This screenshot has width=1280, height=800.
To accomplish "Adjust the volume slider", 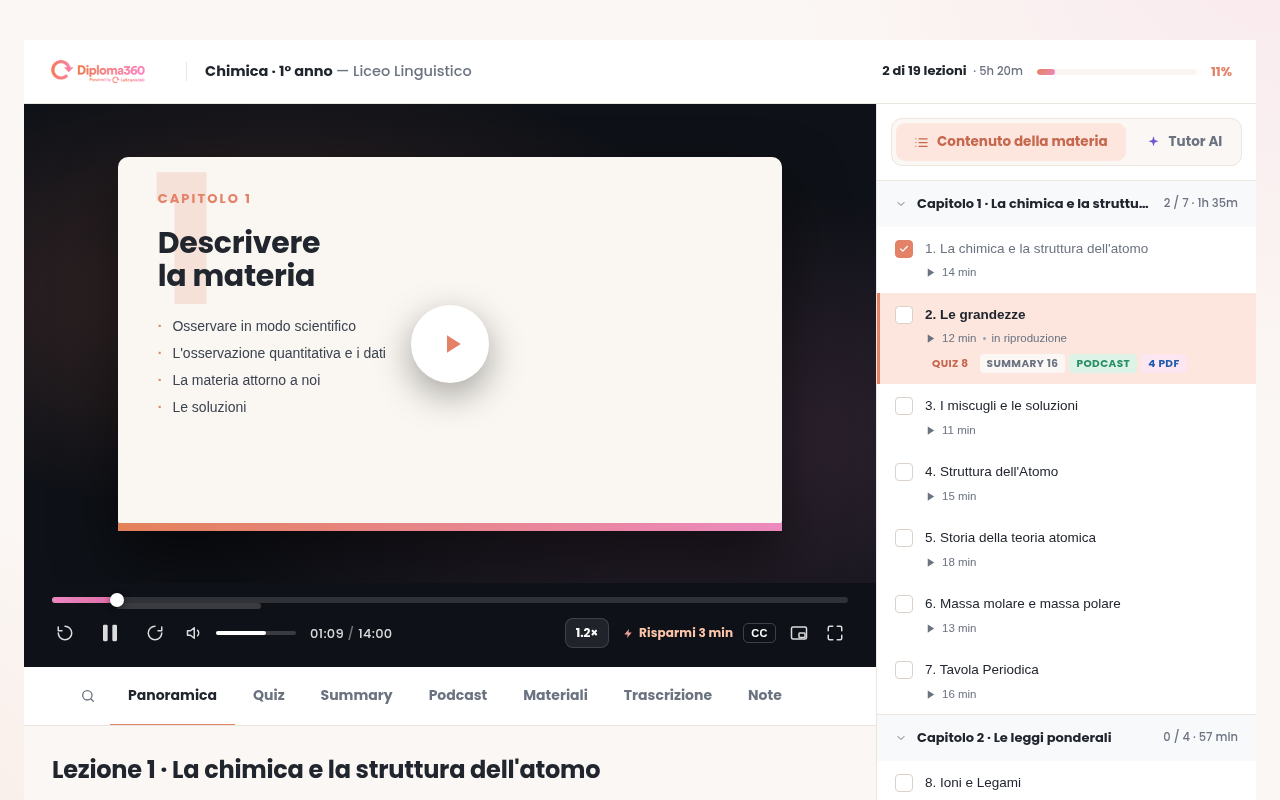I will point(256,633).
